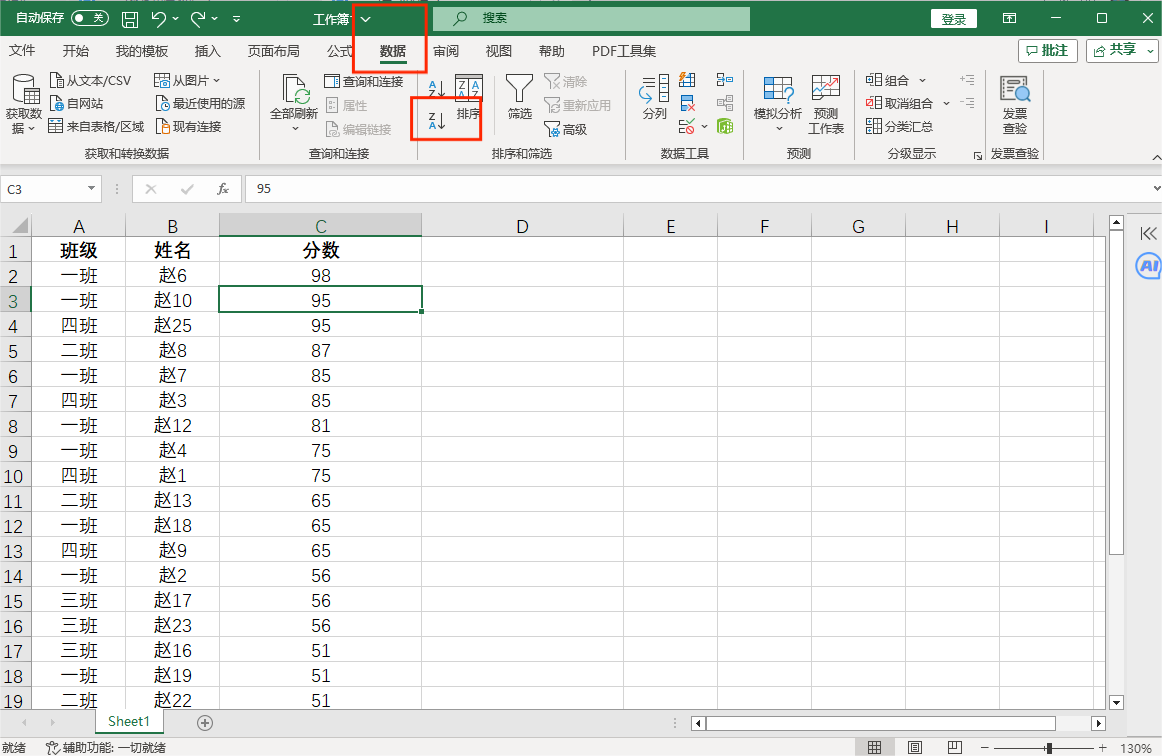This screenshot has height=756, width=1162.
Task: Switch to Page Layout view in status bar
Action: click(914, 747)
